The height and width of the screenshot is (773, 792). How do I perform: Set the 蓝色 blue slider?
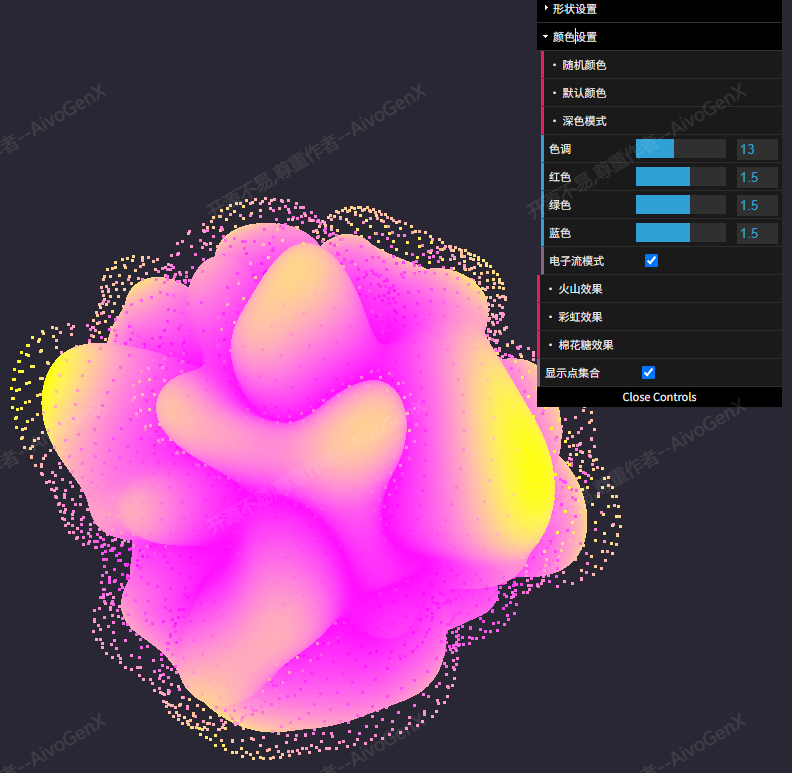coord(680,233)
